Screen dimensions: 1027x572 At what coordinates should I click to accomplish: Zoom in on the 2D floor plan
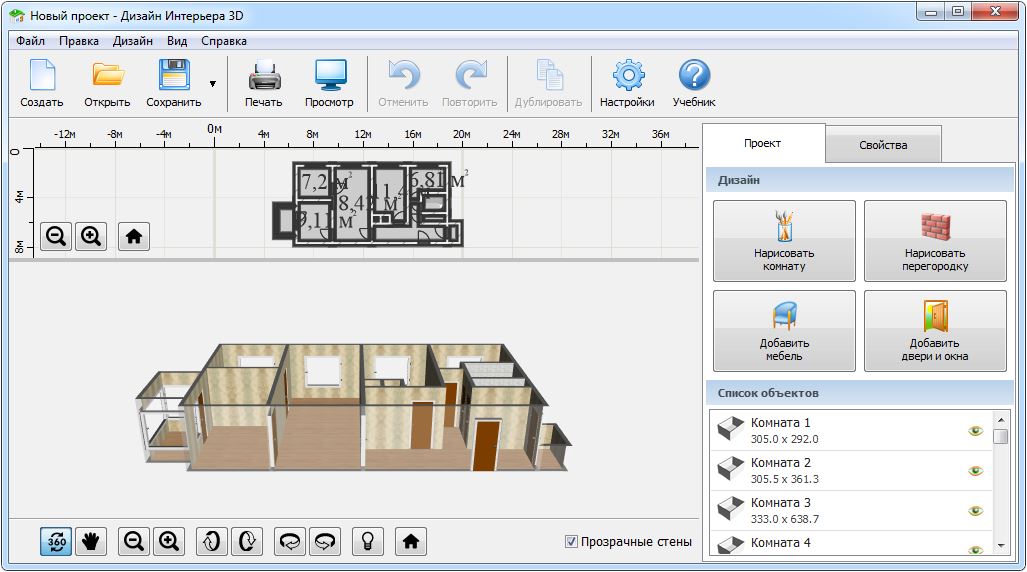click(x=91, y=236)
